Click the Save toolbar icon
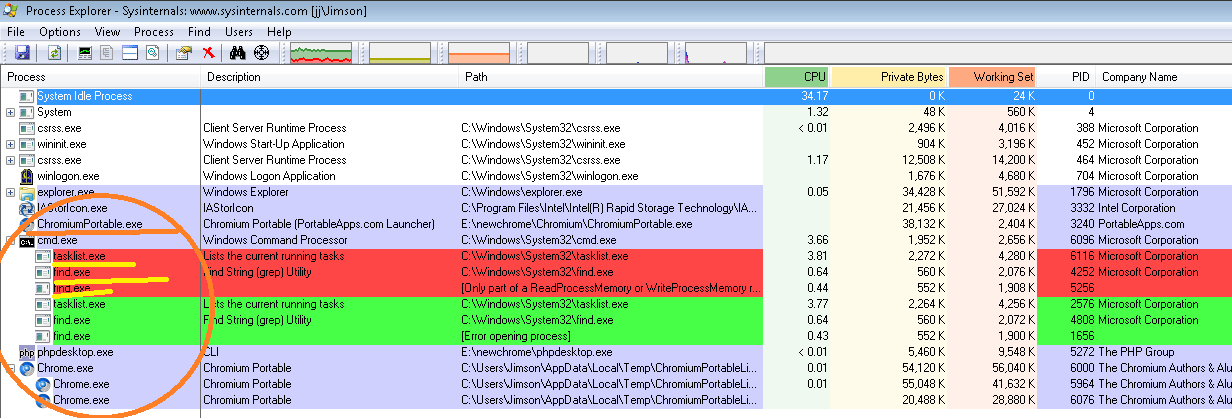Image resolution: width=1232 pixels, height=418 pixels. tap(22, 52)
